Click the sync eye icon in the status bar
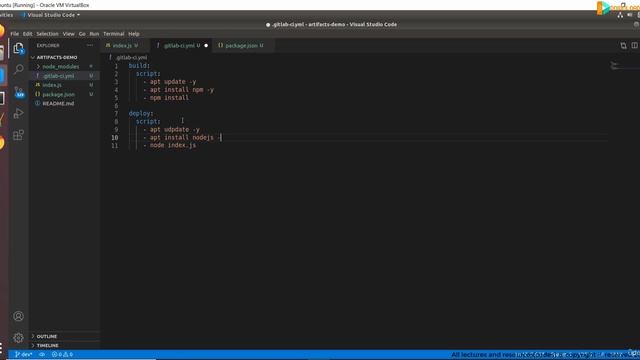The image size is (640, 360). [42, 354]
